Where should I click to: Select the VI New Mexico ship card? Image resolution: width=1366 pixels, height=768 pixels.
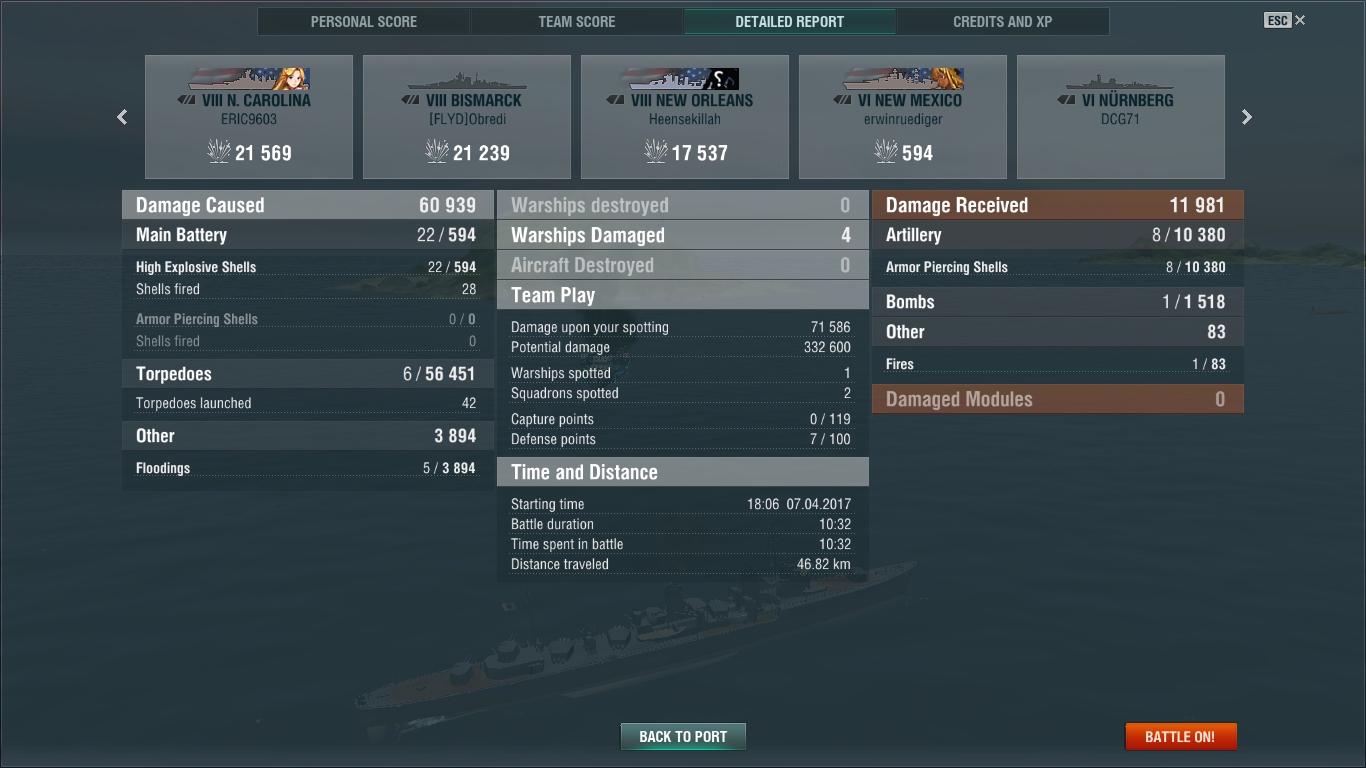[x=903, y=117]
